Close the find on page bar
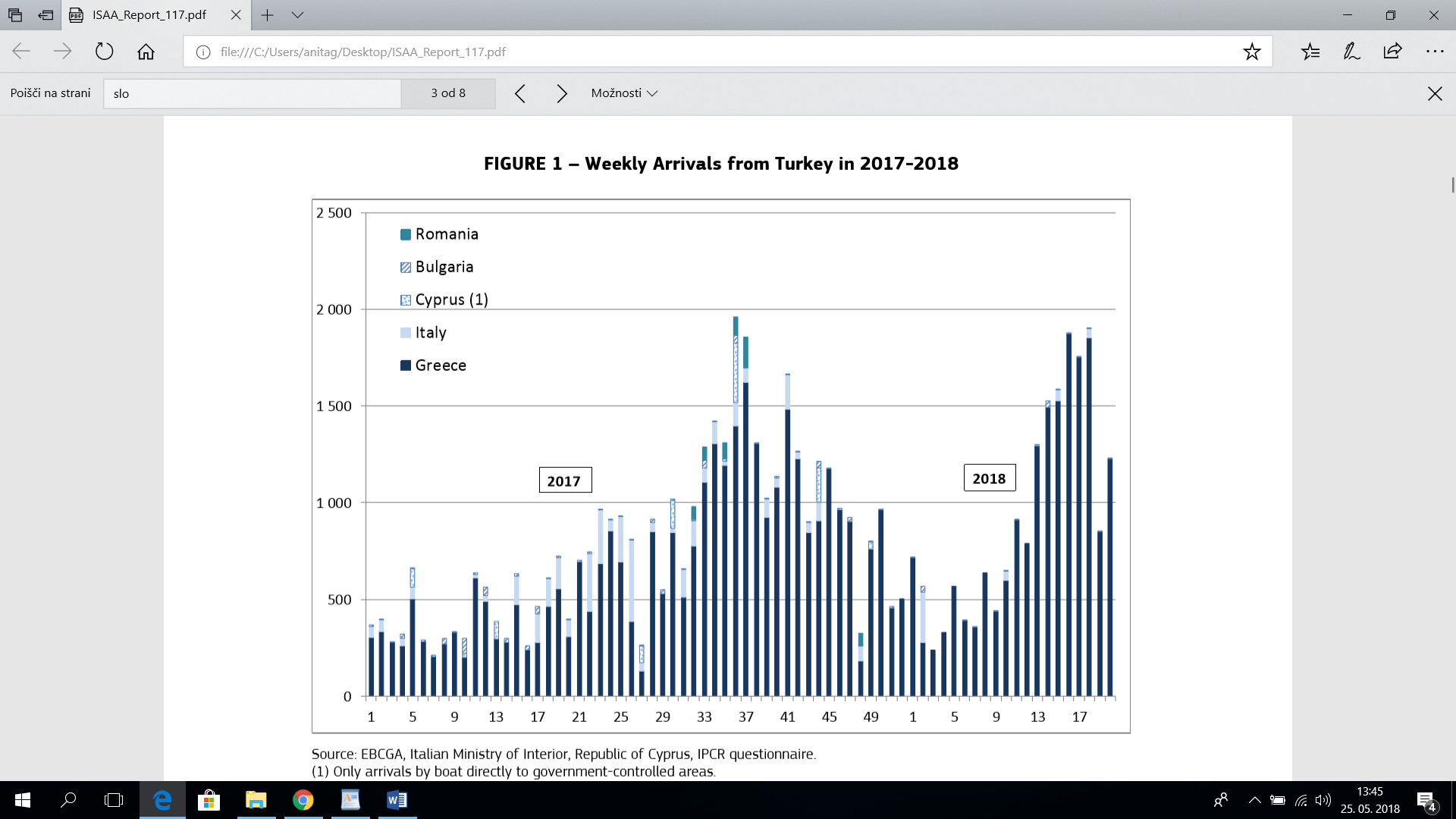The width and height of the screenshot is (1456, 819). pos(1434,93)
